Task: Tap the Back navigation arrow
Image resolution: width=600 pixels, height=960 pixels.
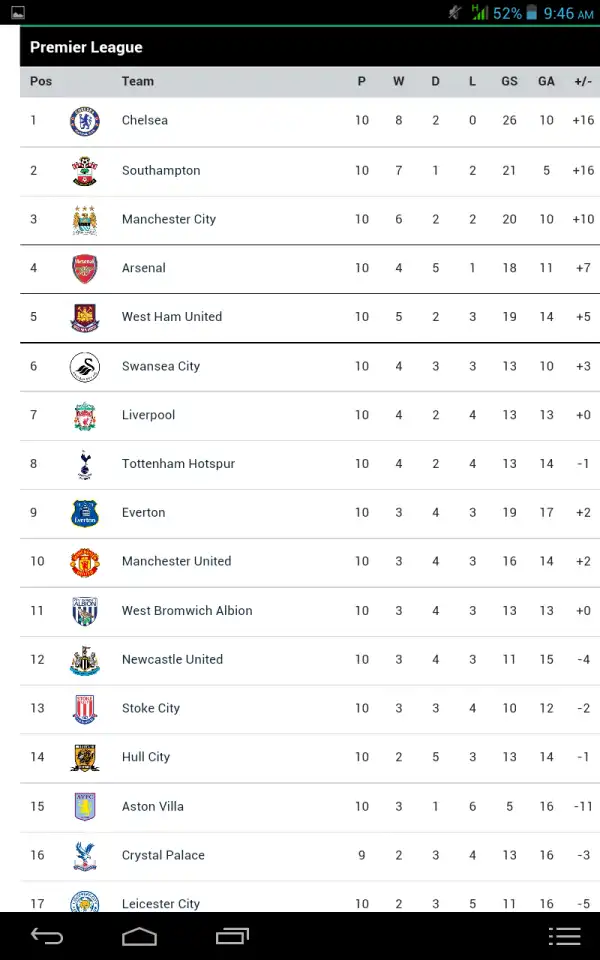Action: pyautogui.click(x=47, y=937)
